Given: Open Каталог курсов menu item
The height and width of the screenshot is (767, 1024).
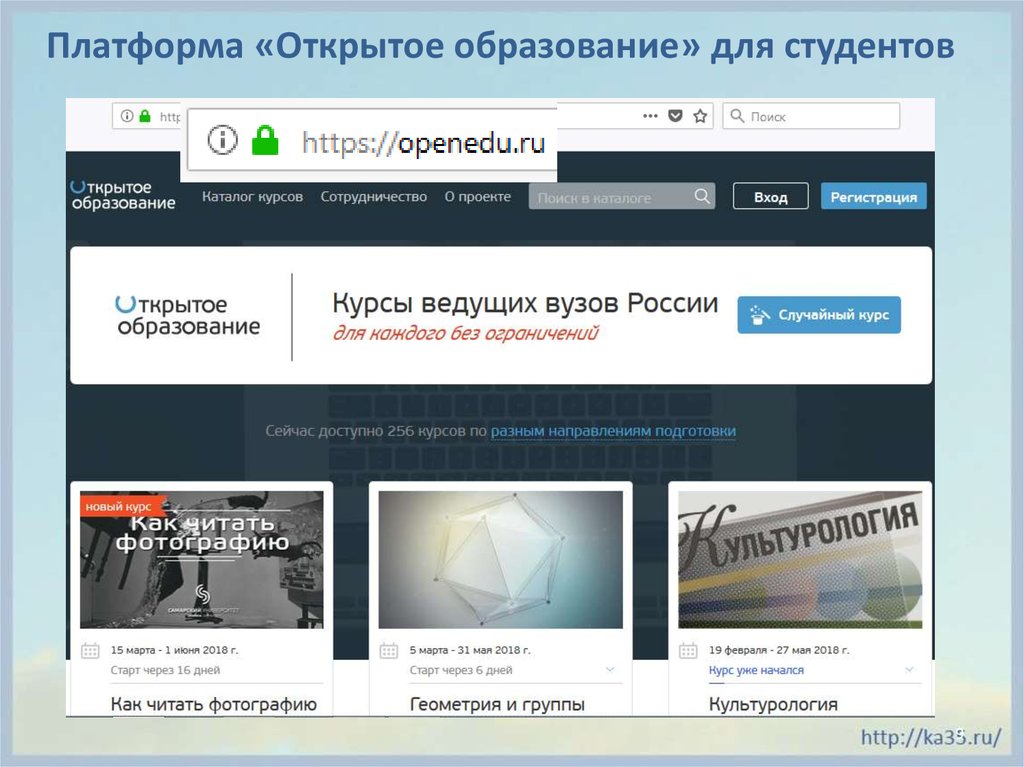Looking at the screenshot, I should coord(252,197).
